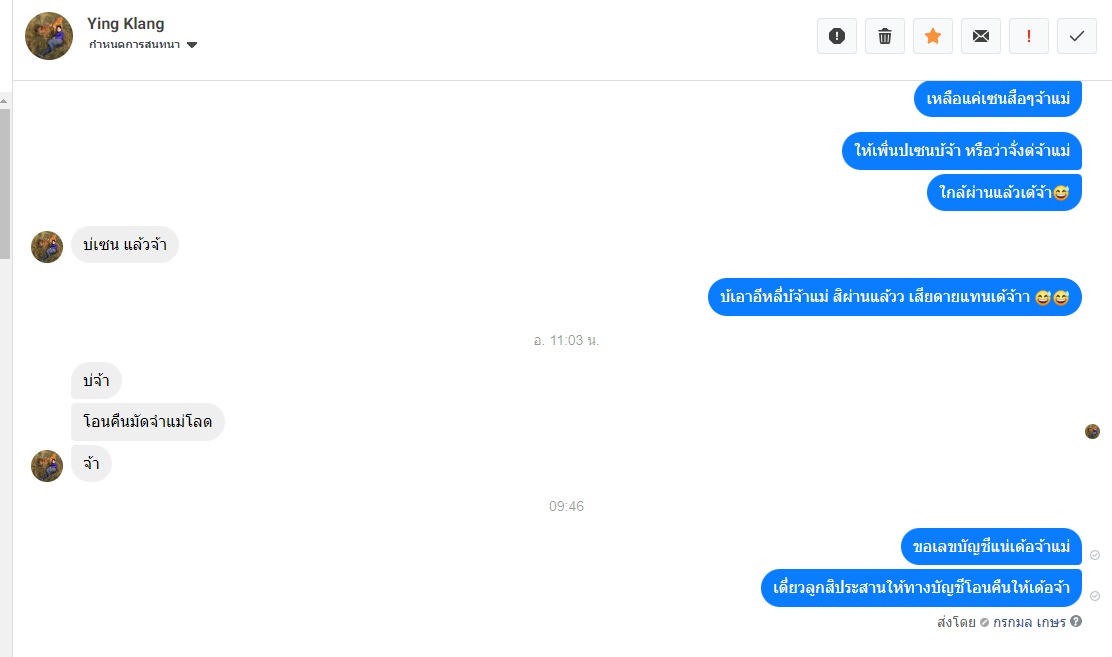The width and height of the screenshot is (1112, 657).
Task: Click delivery status check beside ขอเลขบัญชี message
Action: (x=1095, y=555)
